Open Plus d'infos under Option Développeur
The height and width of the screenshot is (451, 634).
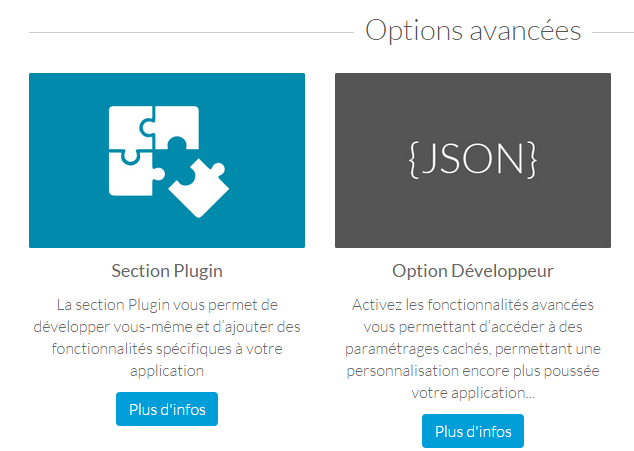(473, 431)
